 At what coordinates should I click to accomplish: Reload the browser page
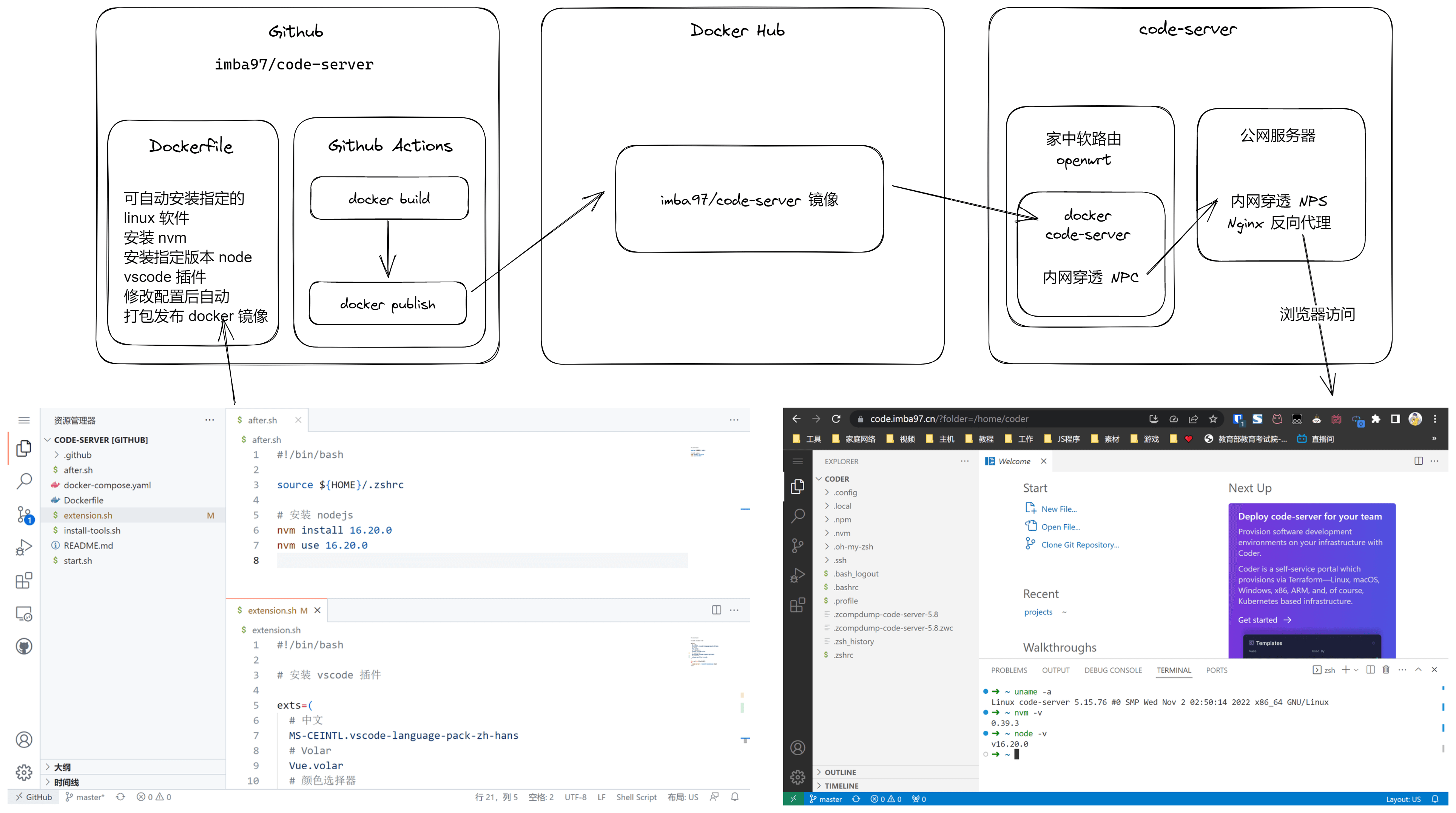[x=836, y=419]
